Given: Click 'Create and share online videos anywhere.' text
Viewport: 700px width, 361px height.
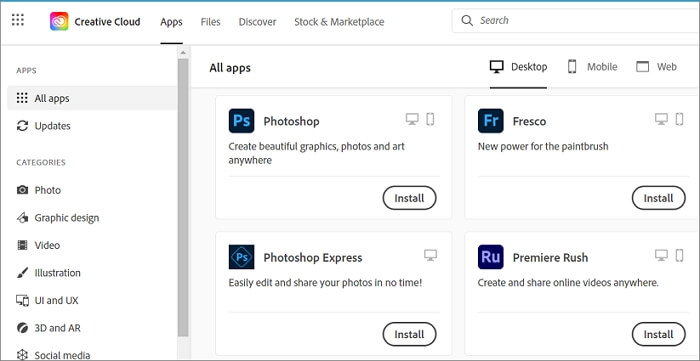Looking at the screenshot, I should coord(568,282).
